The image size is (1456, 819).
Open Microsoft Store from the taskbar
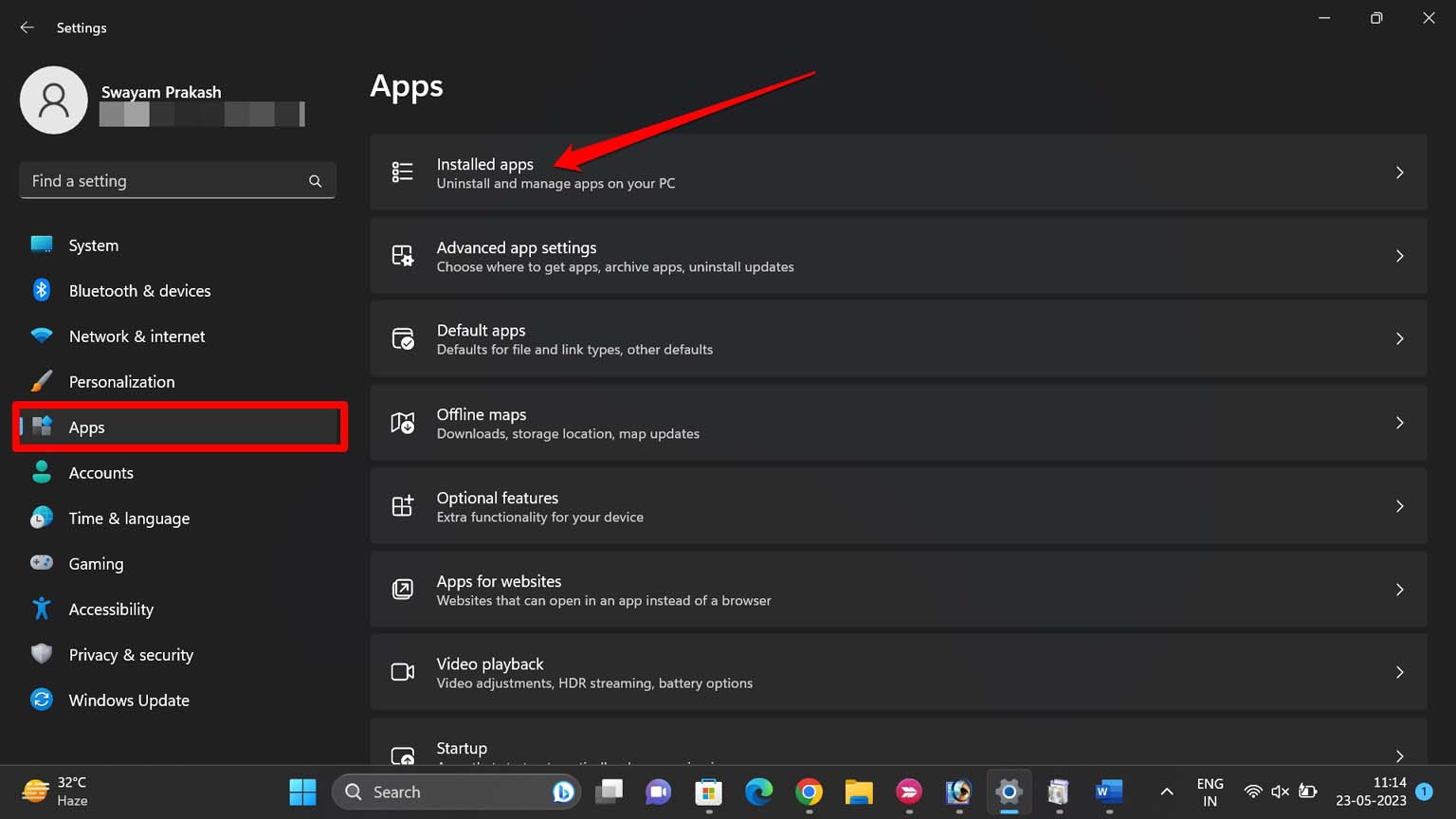coord(708,792)
